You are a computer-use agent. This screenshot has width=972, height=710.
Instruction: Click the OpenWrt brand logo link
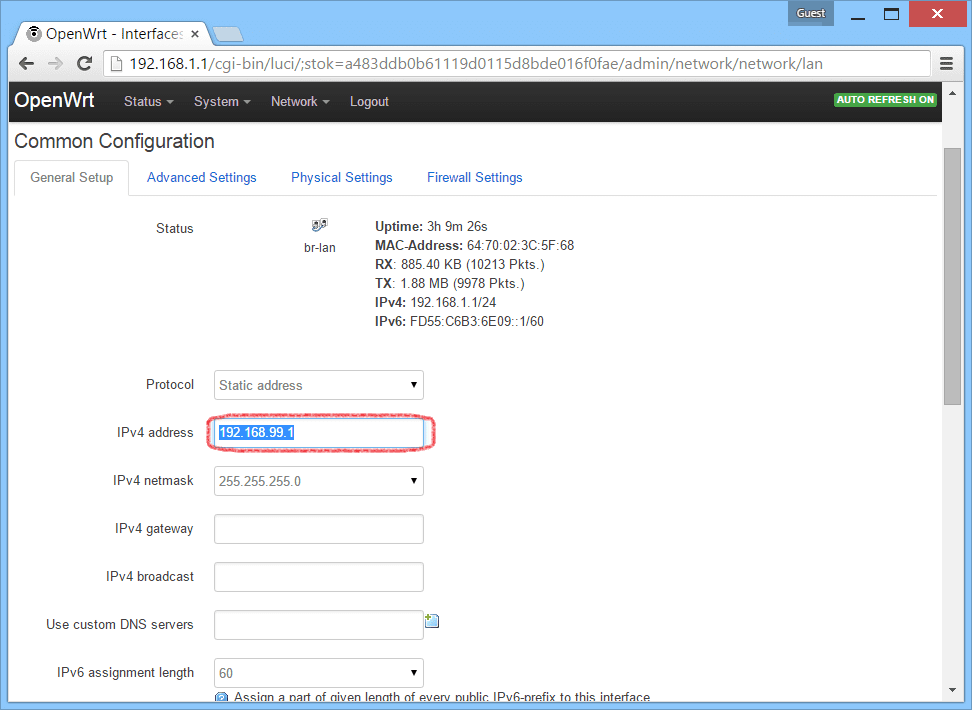coord(54,100)
